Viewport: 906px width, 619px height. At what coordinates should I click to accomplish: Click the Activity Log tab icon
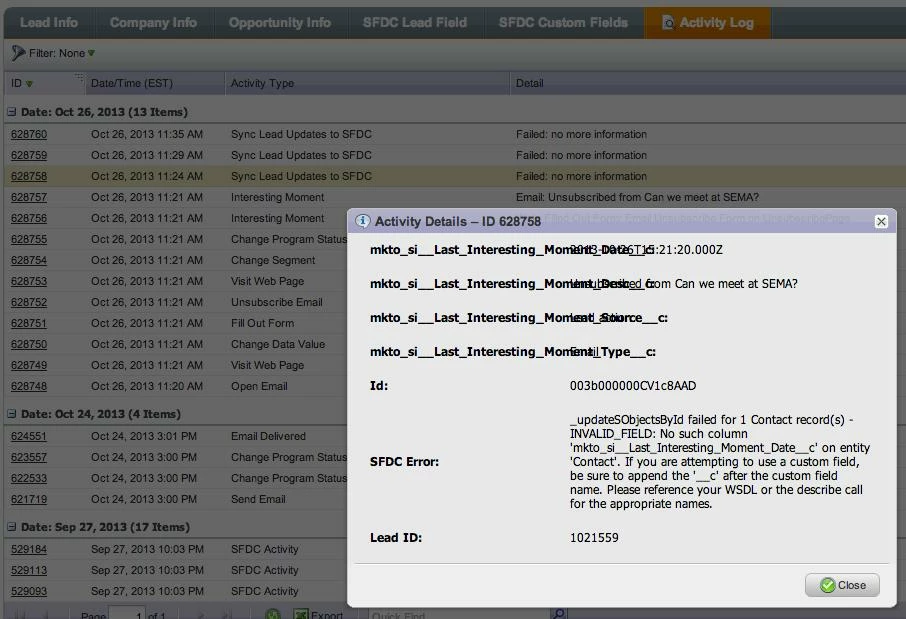pos(667,23)
